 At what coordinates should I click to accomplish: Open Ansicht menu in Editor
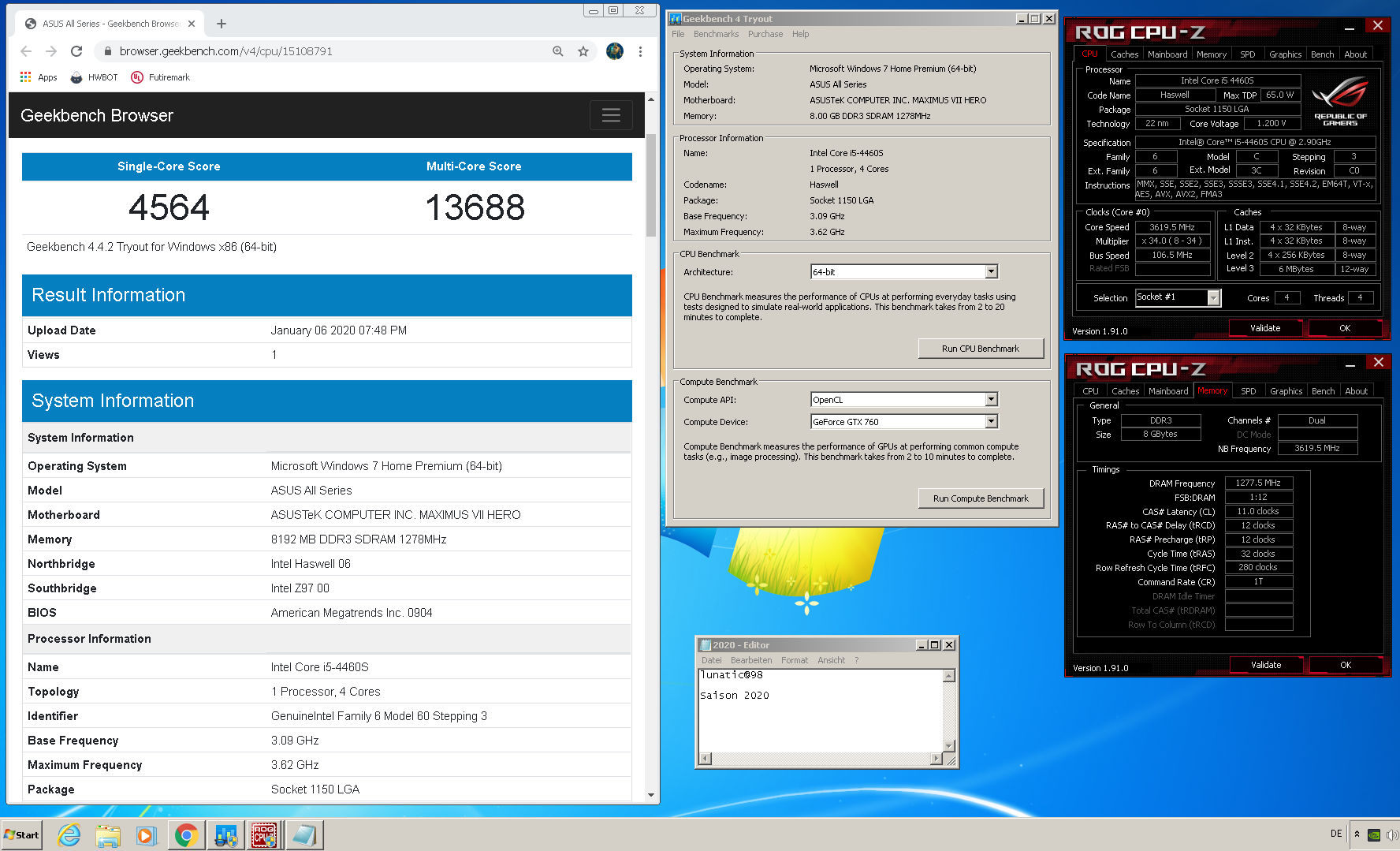pyautogui.click(x=832, y=660)
